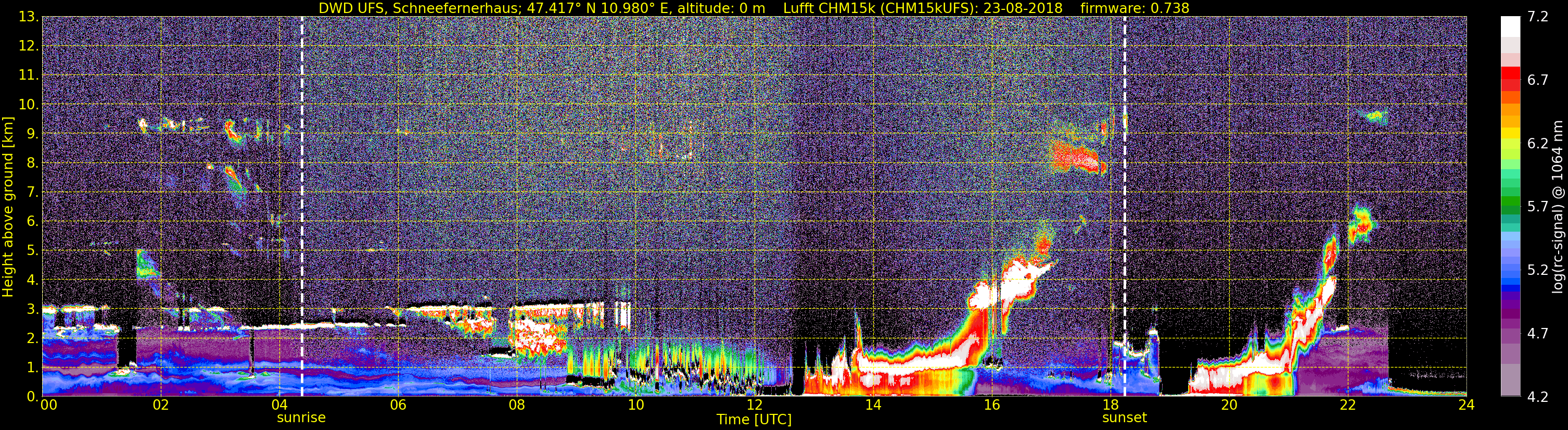
Task: Click the '10.' height axis tick label
Action: tap(28, 105)
